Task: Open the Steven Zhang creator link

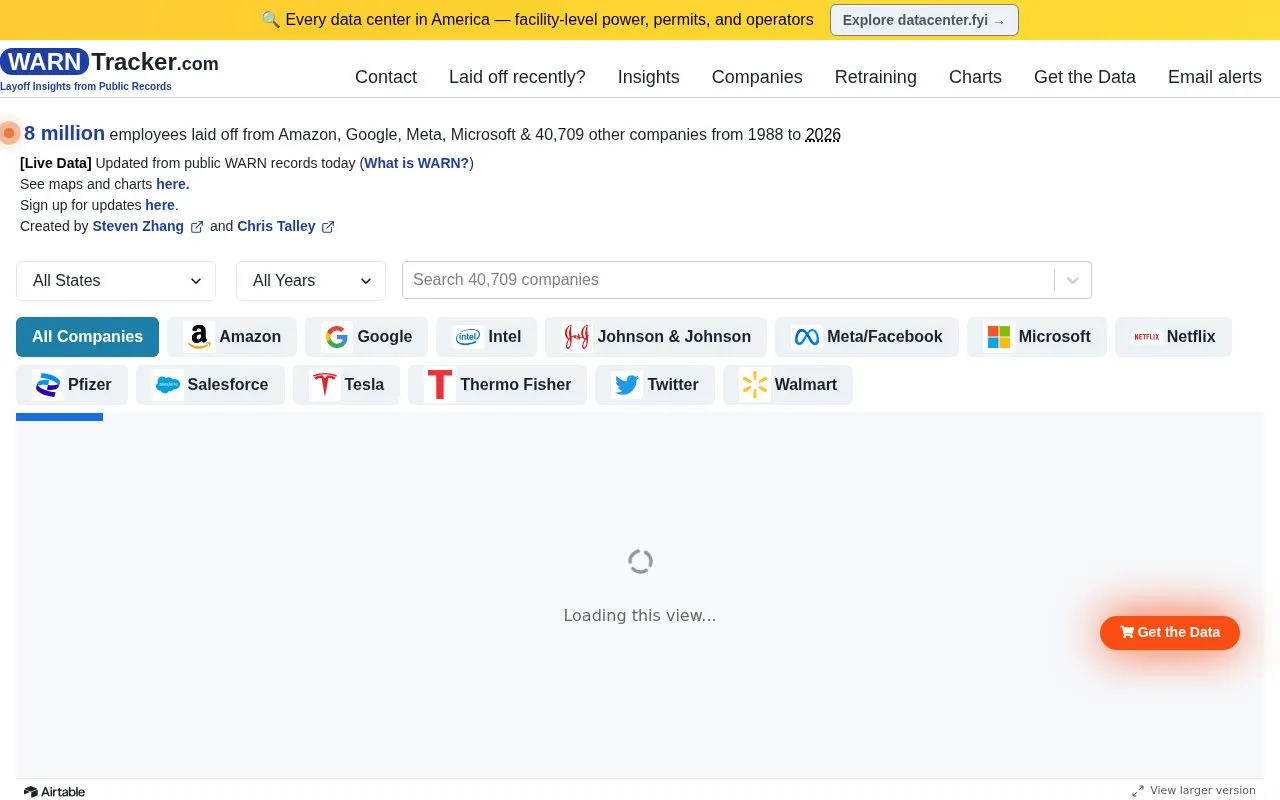Action: tap(138, 226)
